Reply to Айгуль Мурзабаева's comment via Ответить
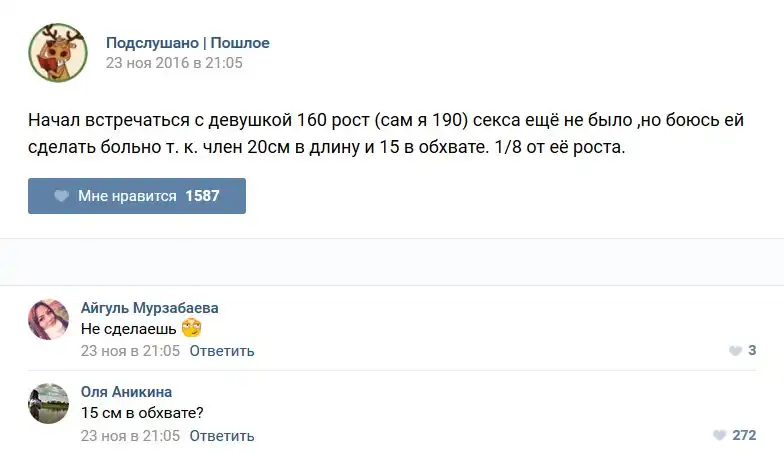Screen dimensions: 784x454 click(x=221, y=351)
